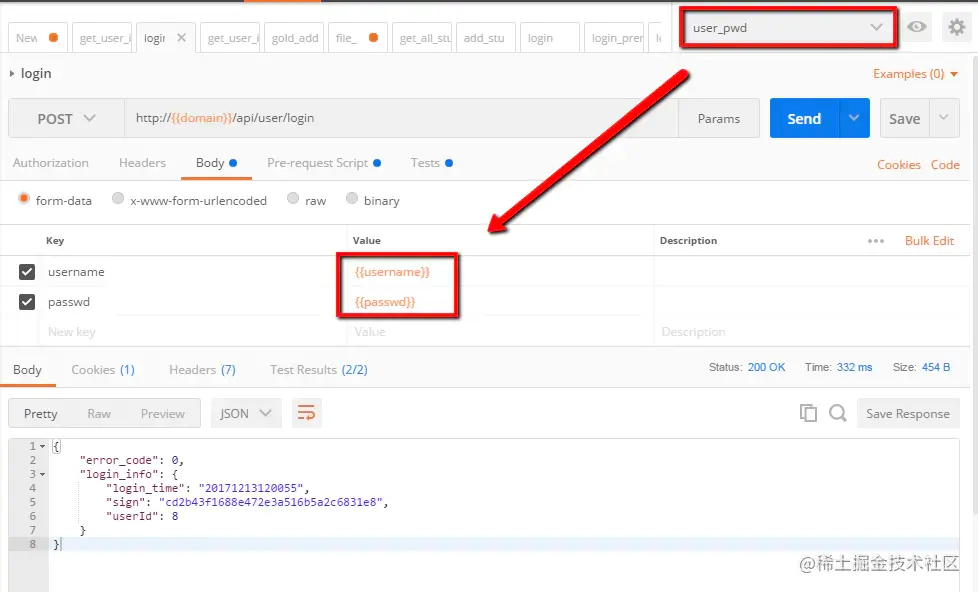Select the binary body type
This screenshot has height=592, width=978.
pos(352,198)
